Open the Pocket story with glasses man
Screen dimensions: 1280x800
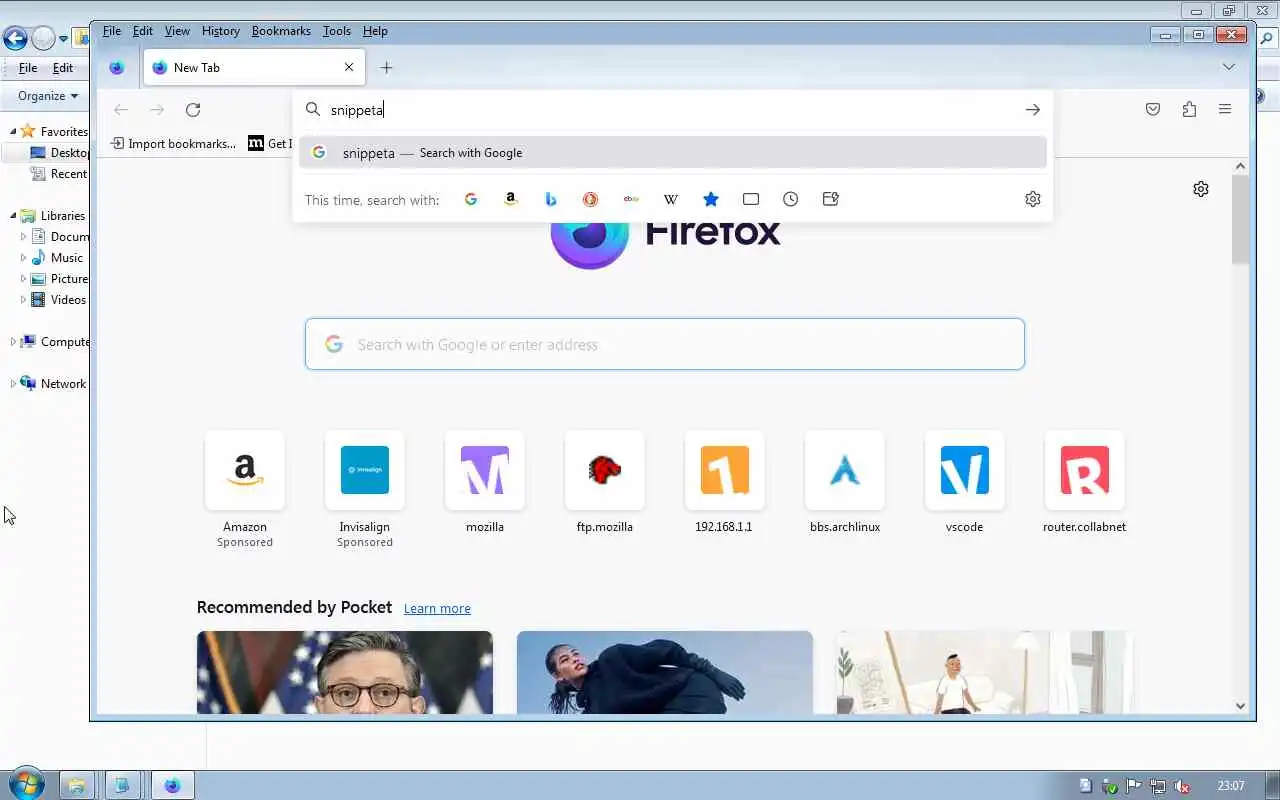pyautogui.click(x=345, y=672)
